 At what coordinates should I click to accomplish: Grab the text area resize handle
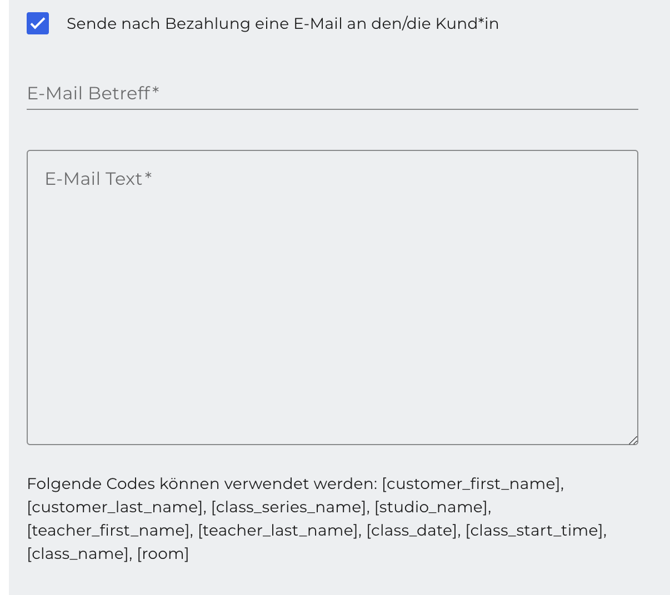pos(632,439)
